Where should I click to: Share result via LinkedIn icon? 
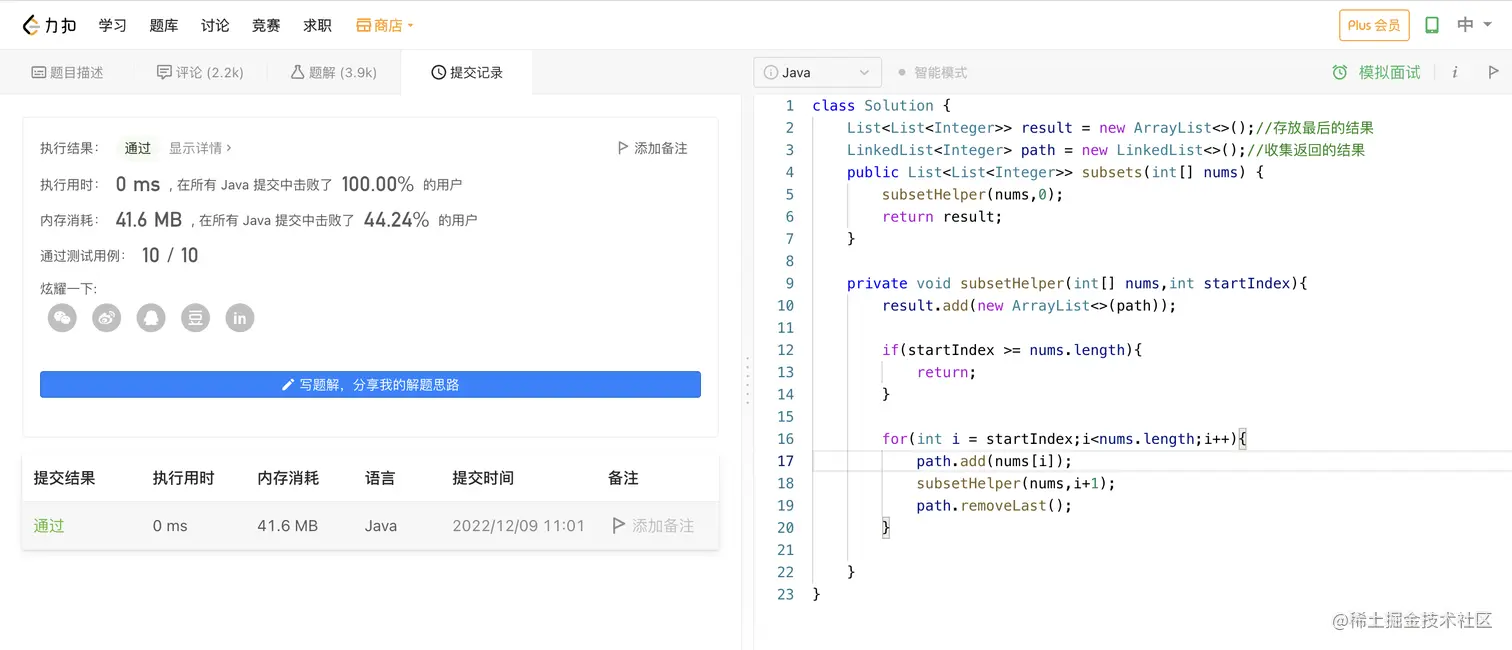[240, 318]
